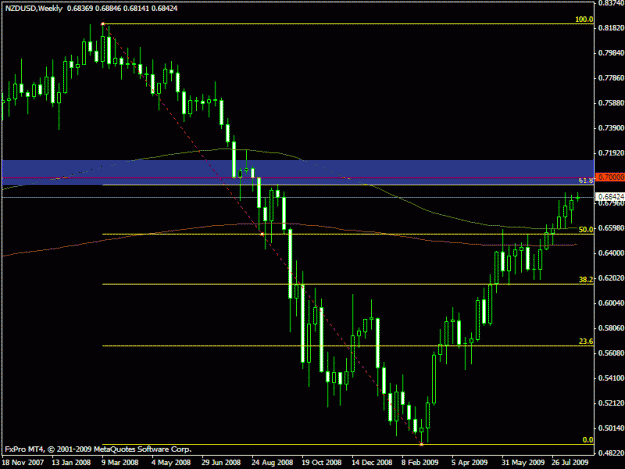Click the 13 Jan 2008 date label
The width and height of the screenshot is (625, 469).
[71, 463]
